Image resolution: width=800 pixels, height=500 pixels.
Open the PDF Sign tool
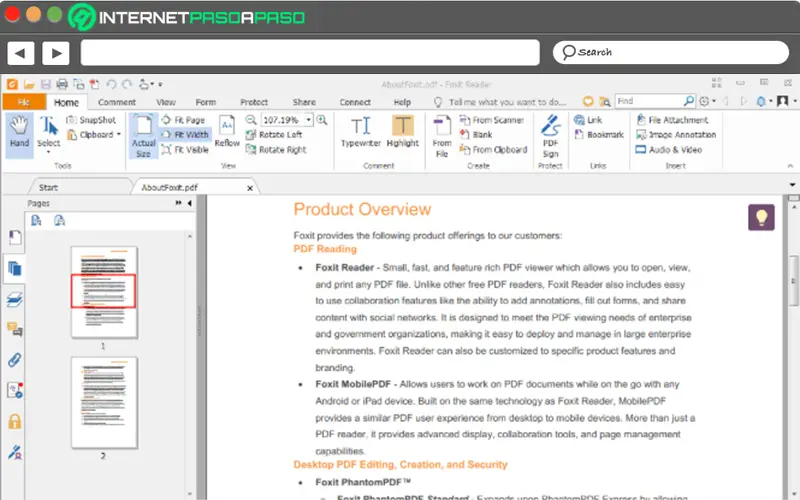click(x=550, y=134)
